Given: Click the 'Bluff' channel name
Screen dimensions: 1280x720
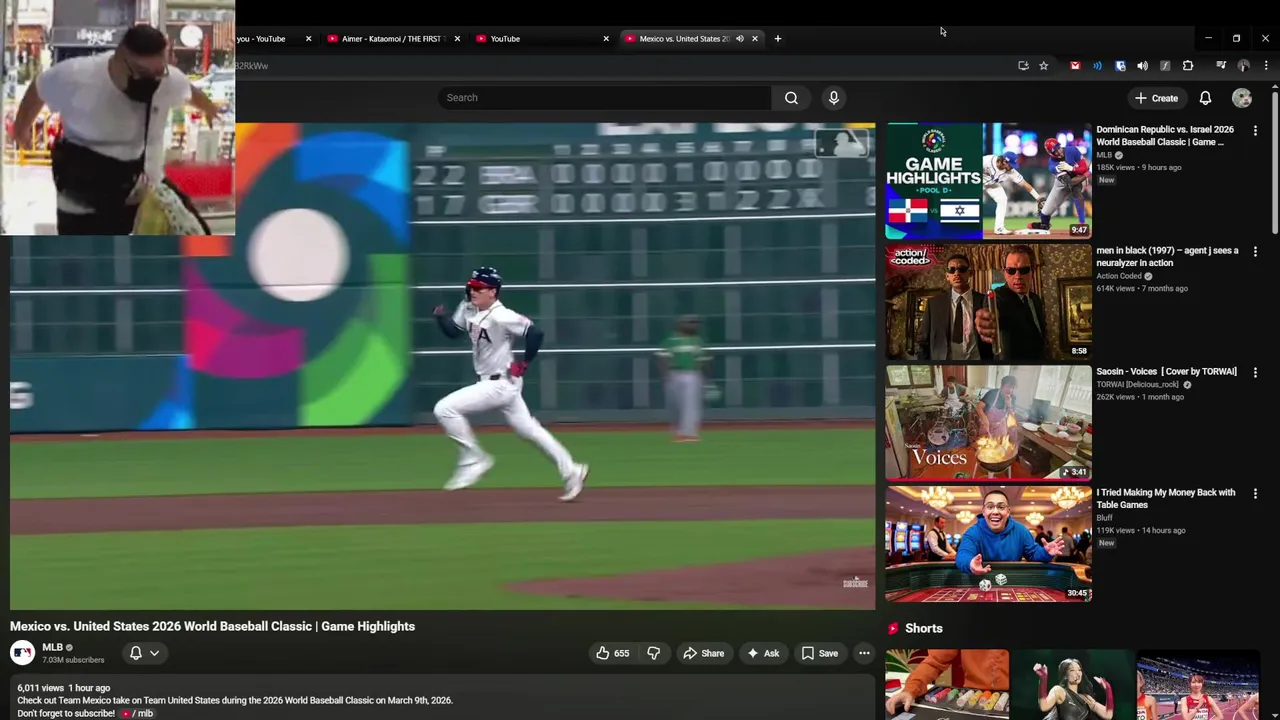Looking at the screenshot, I should pyautogui.click(x=1104, y=518).
